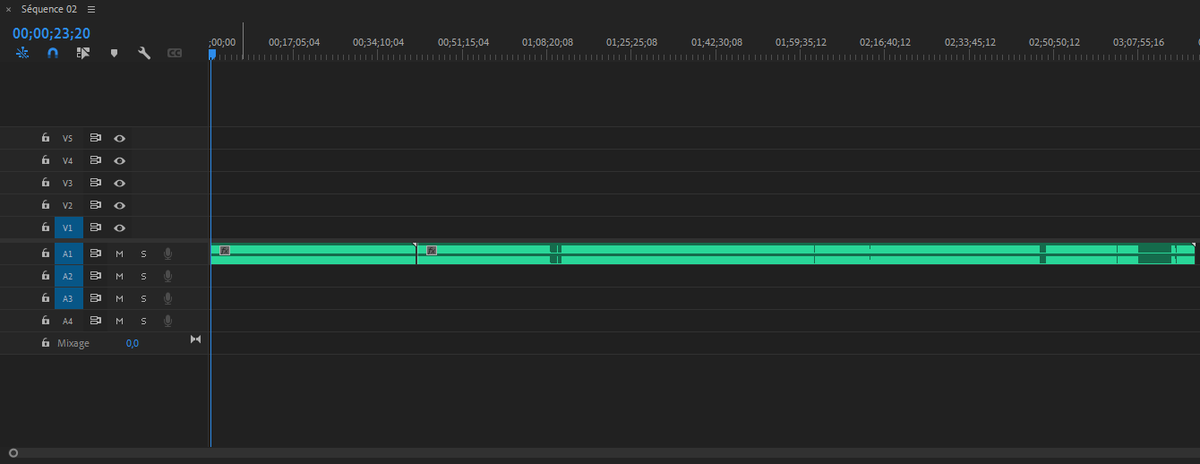Toggle insert sequences as nests option
The height and width of the screenshot is (464, 1200).
22,52
